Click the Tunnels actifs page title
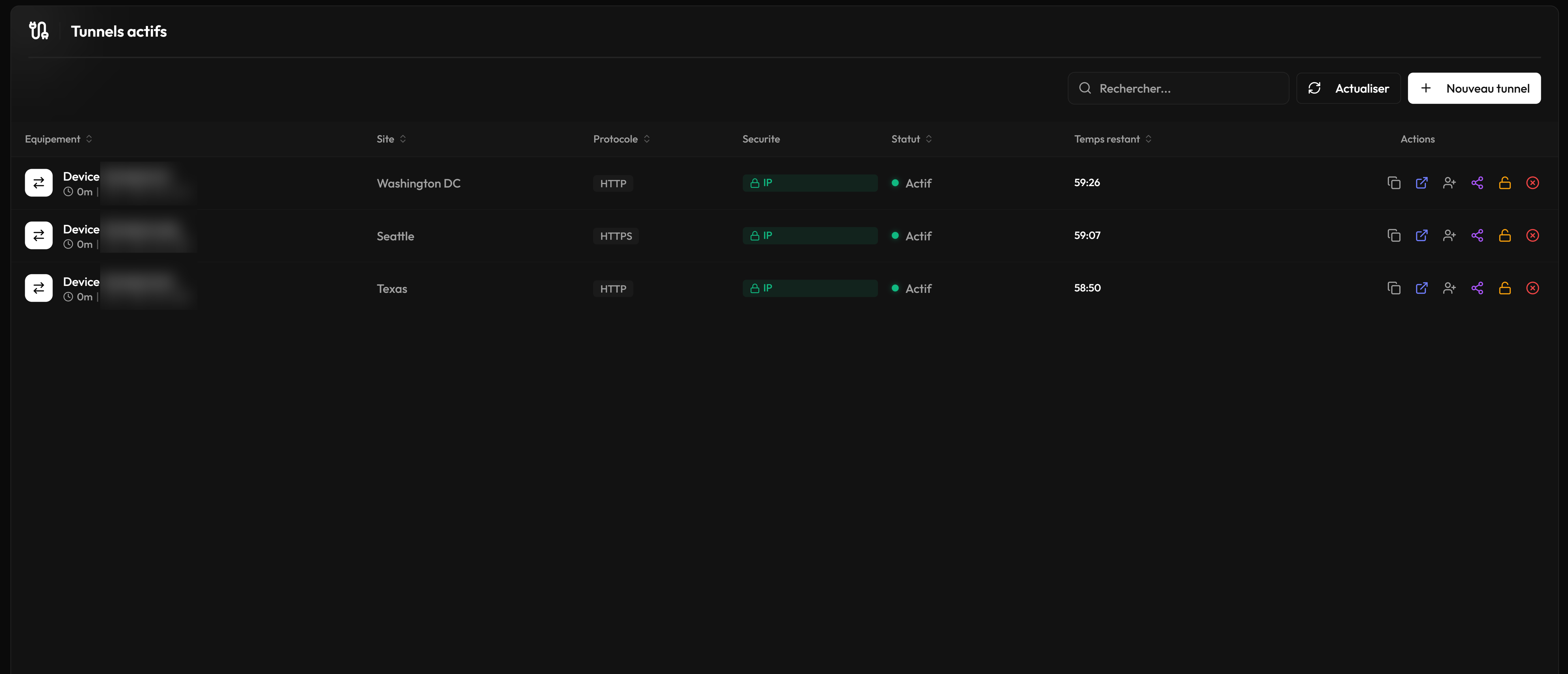1568x674 pixels. 119,32
